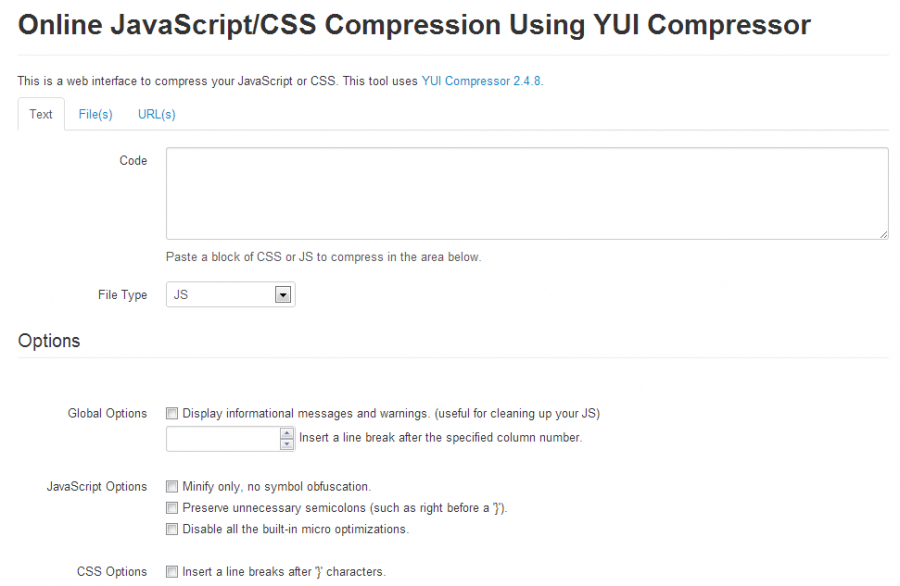Click the Display informational messages label text
Screen dimensions: 900x586
[x=391, y=413]
